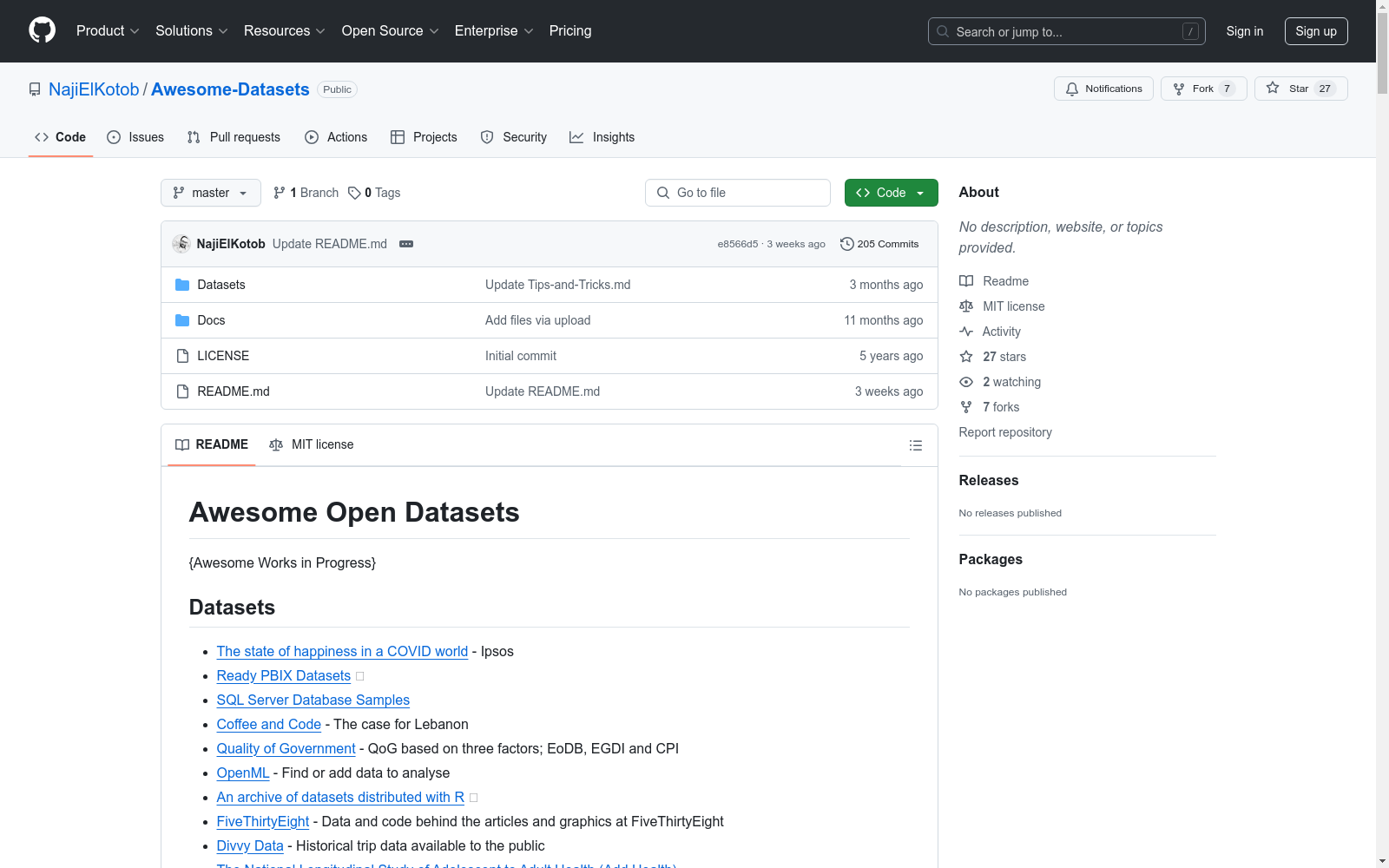View the 1 Branch link
The width and height of the screenshot is (1389, 868).
pos(306,193)
